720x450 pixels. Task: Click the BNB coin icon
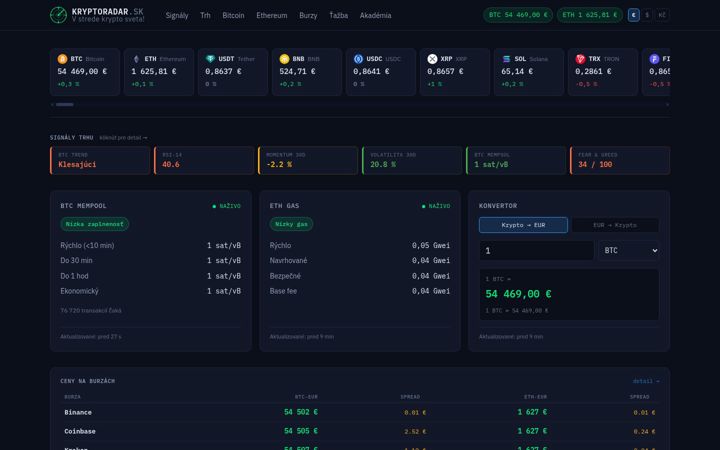(284, 59)
